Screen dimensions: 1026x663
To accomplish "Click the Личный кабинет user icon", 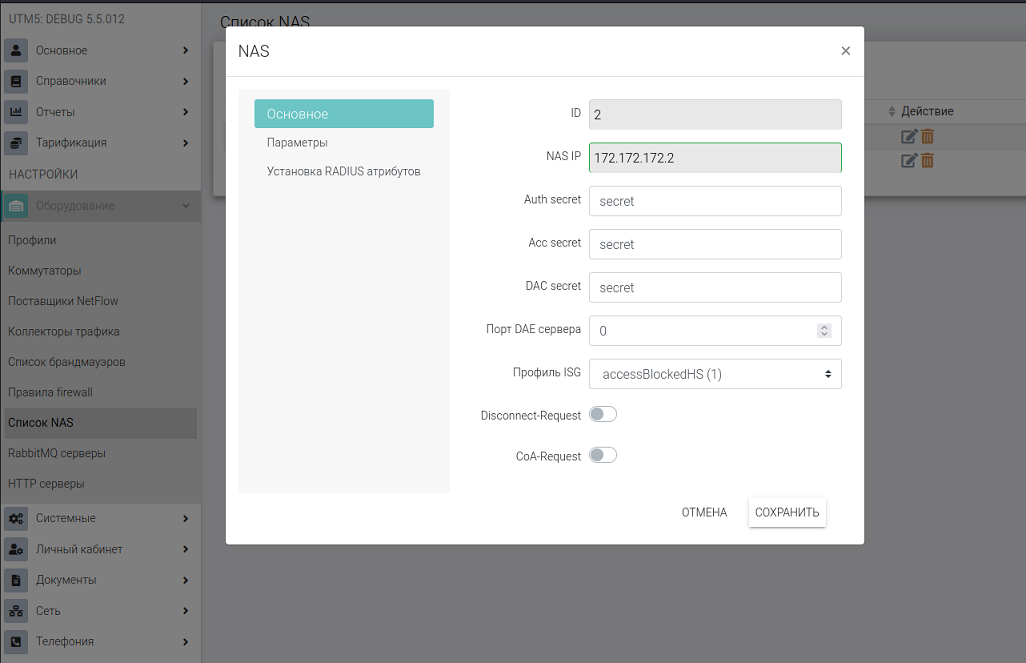I will [16, 549].
